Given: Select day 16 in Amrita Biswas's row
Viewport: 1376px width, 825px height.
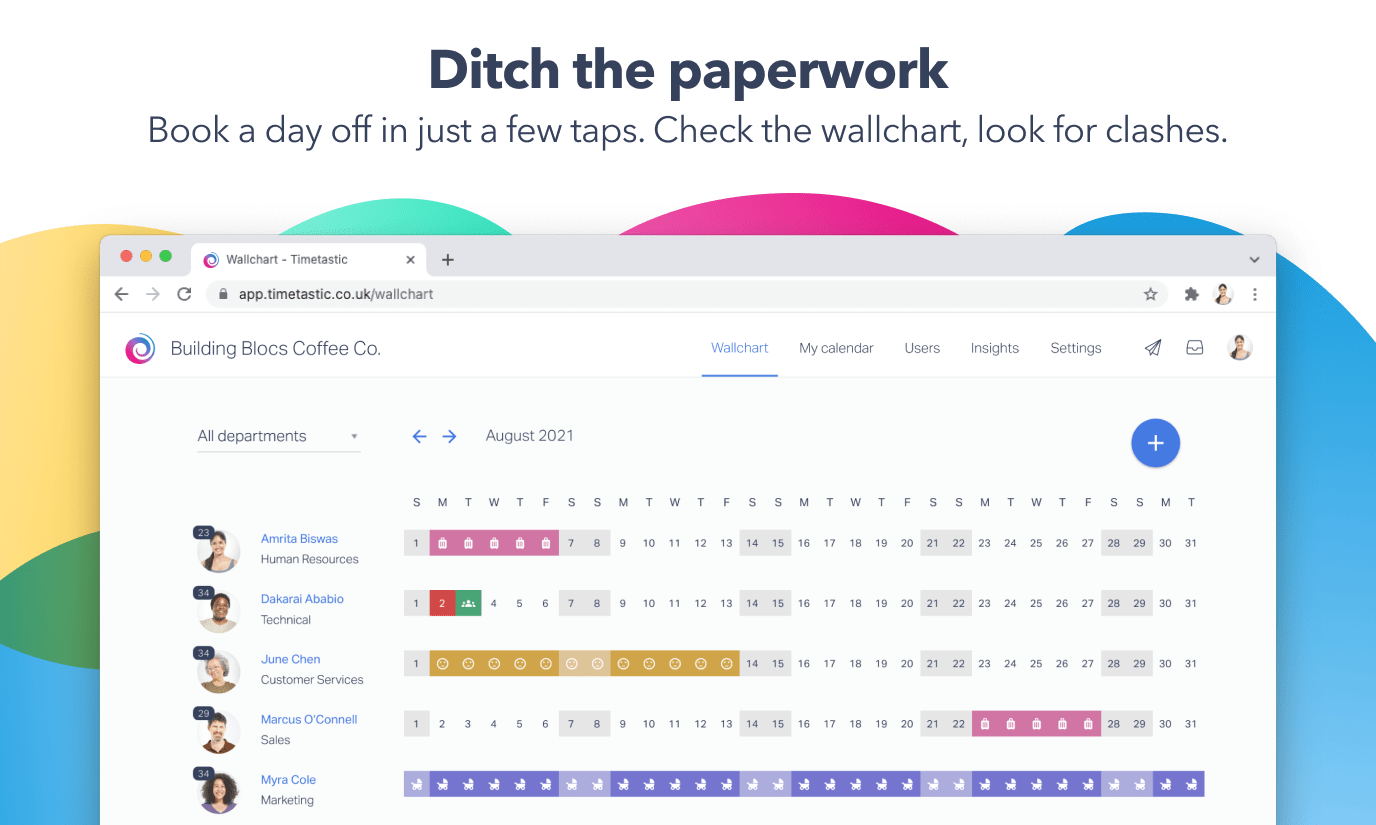Looking at the screenshot, I should (x=804, y=543).
